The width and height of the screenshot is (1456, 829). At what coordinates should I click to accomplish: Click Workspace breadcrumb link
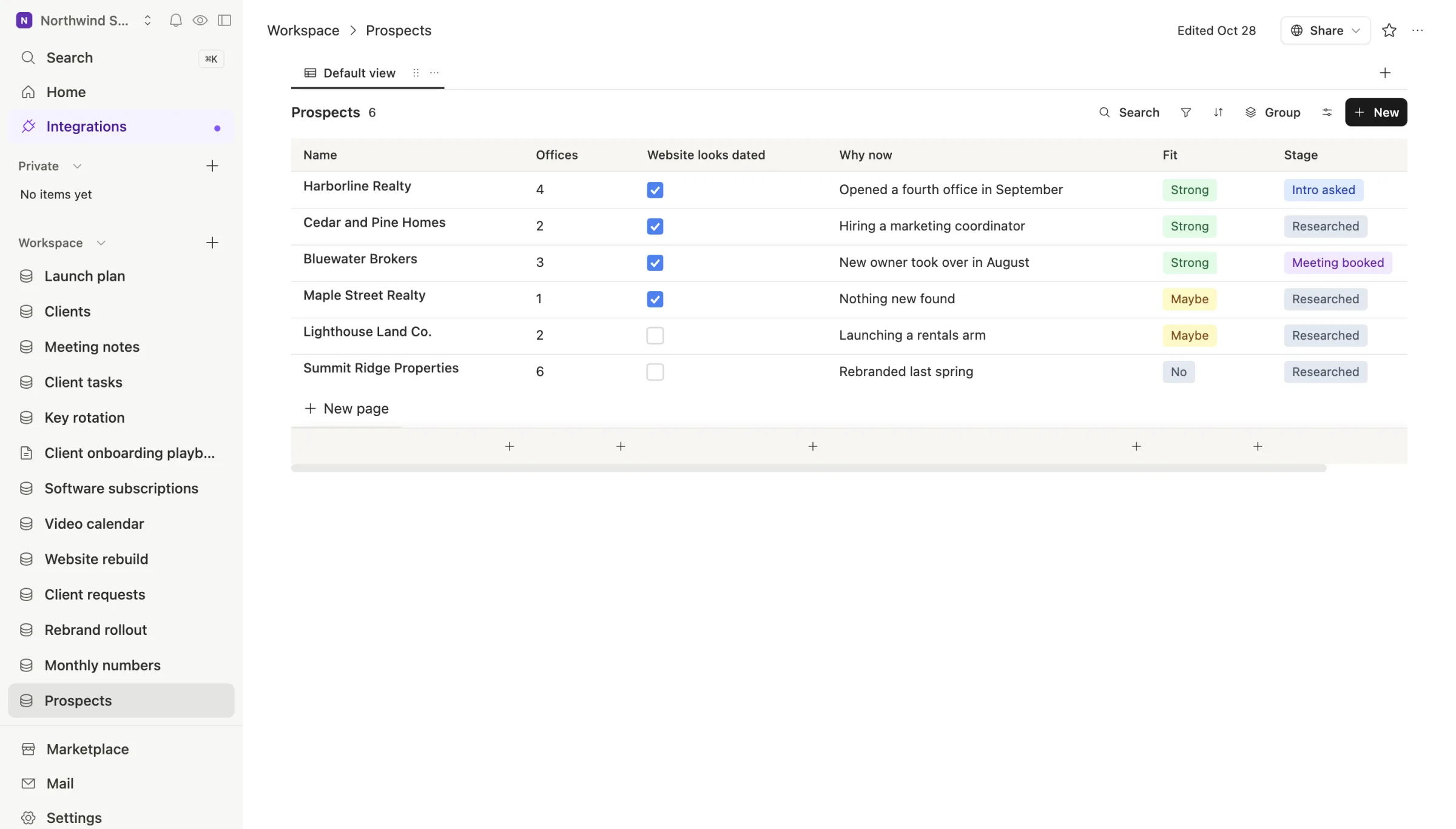(303, 30)
